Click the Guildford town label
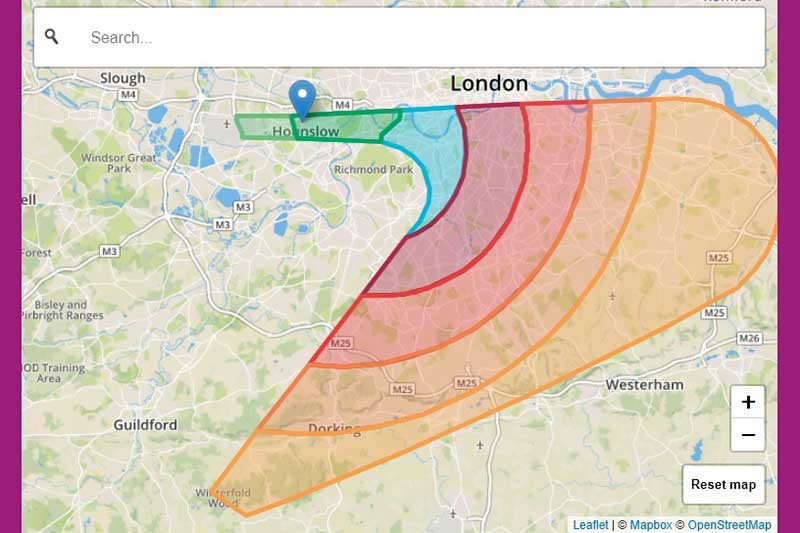Viewport: 800px width, 533px height. point(145,425)
